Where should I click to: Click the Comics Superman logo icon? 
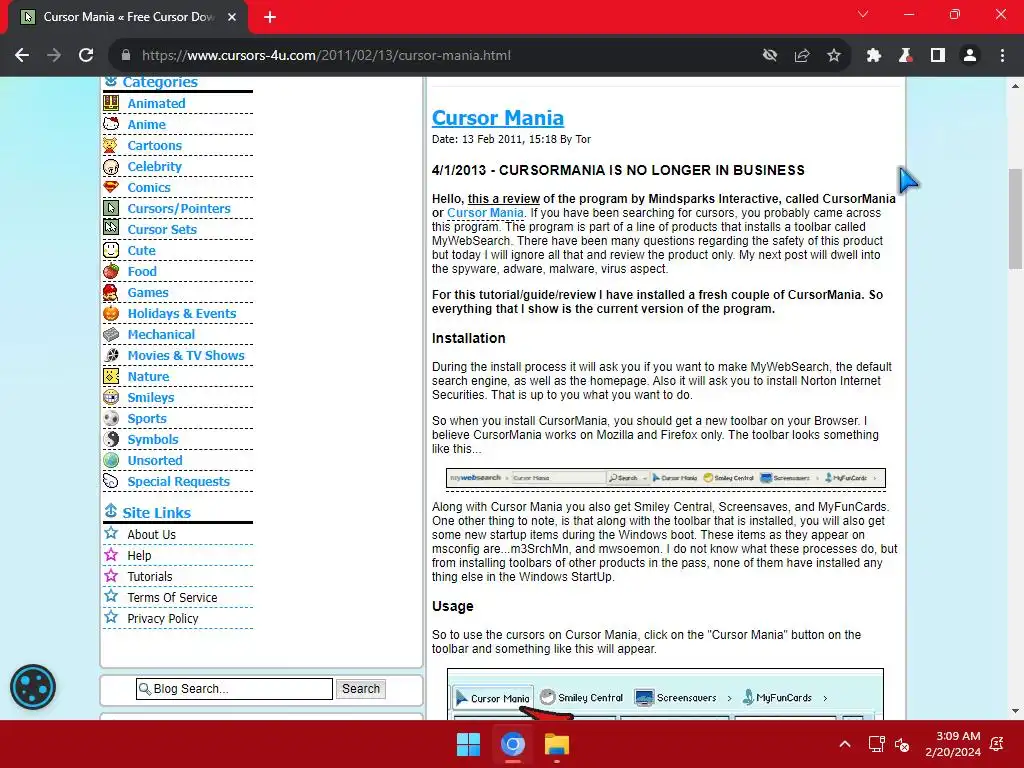pyautogui.click(x=111, y=187)
